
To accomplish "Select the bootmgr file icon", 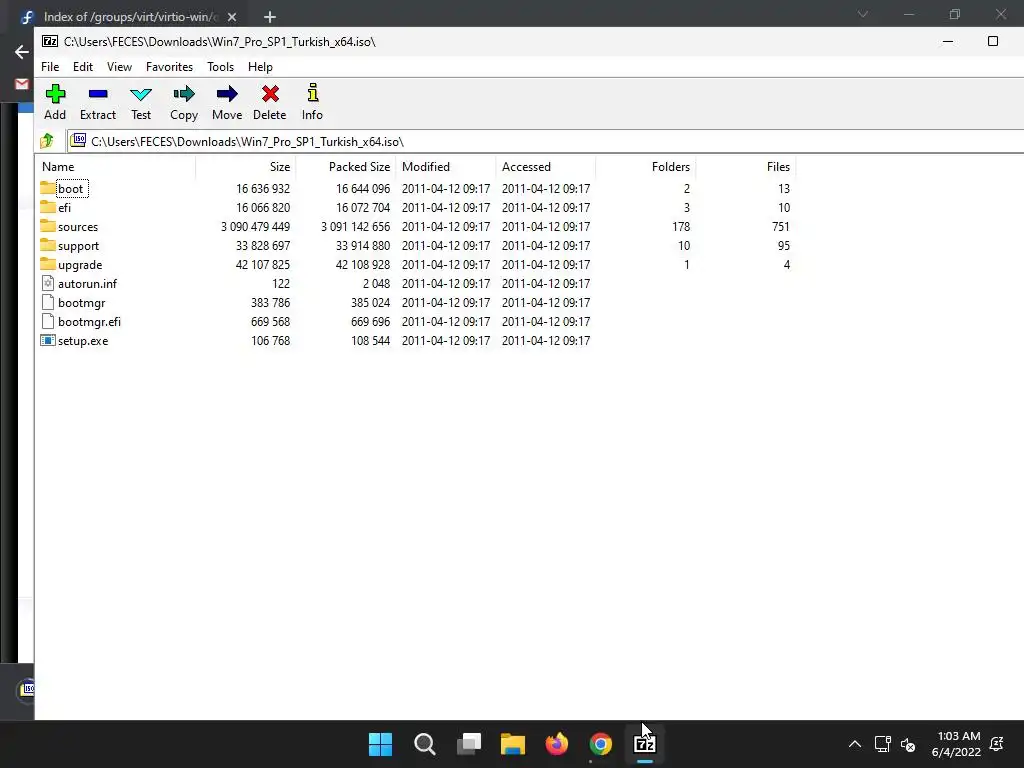I will (48, 302).
